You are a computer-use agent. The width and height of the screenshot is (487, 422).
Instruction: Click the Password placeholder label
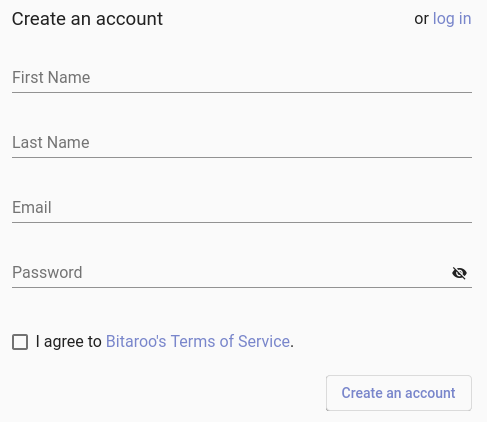pyautogui.click(x=47, y=272)
